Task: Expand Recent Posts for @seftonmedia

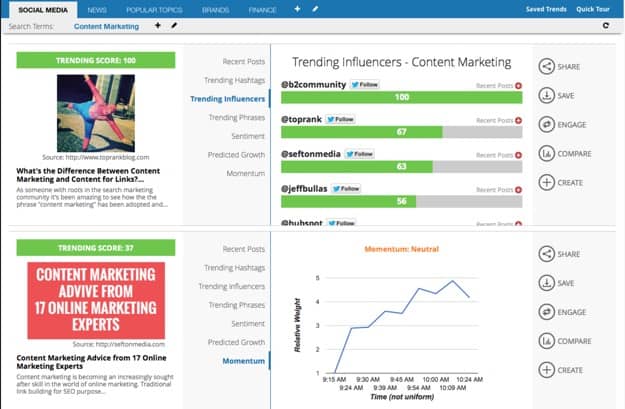Action: pyautogui.click(x=518, y=155)
